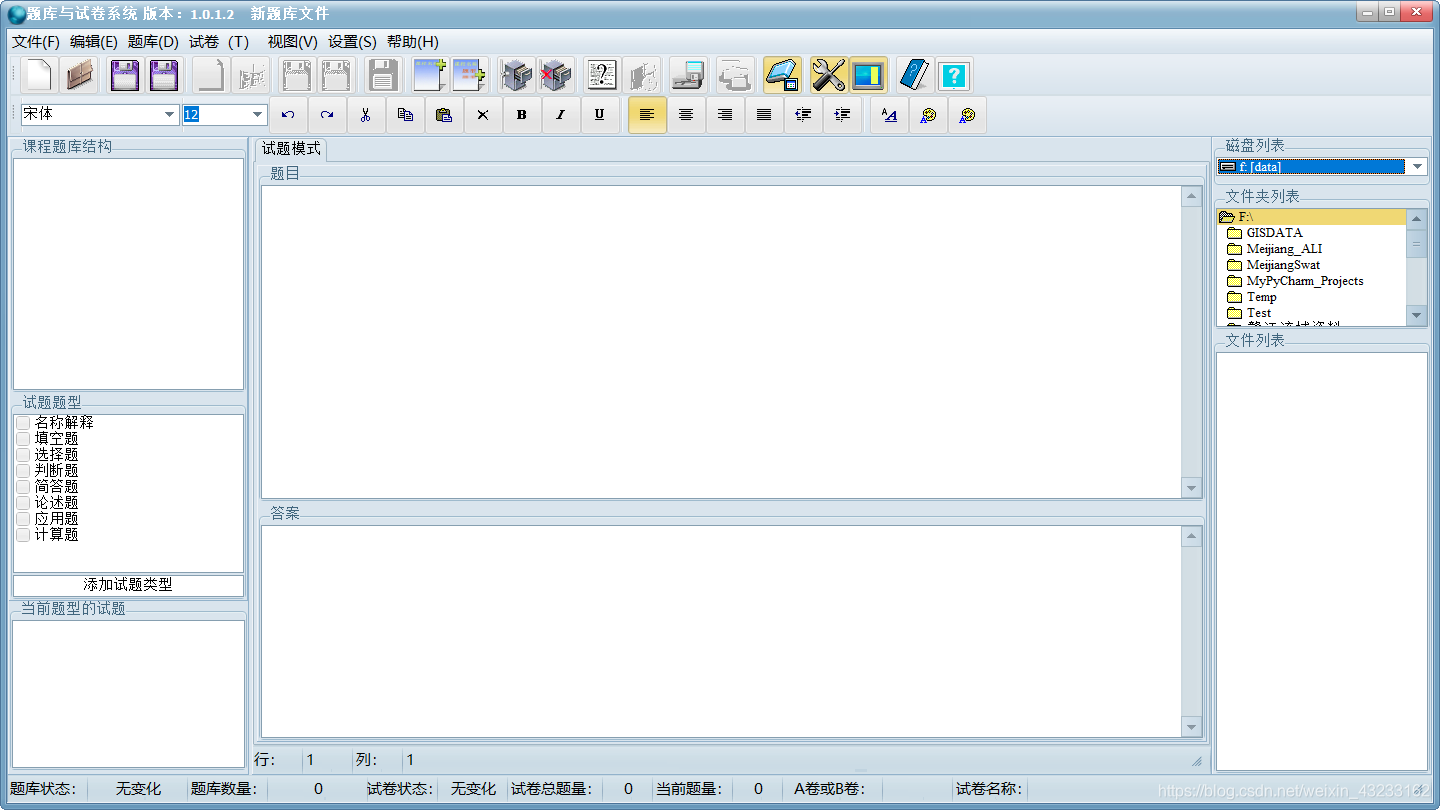Click inside the 答案 text area
This screenshot has height=810, width=1440.
point(721,632)
